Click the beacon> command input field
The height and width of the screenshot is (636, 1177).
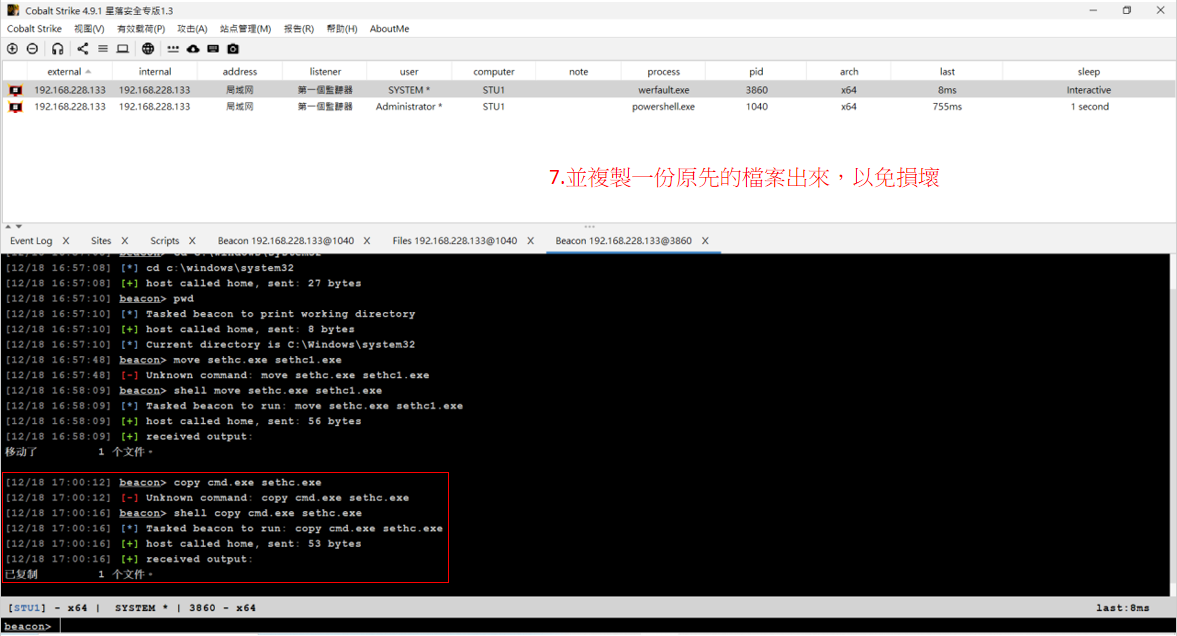point(616,626)
